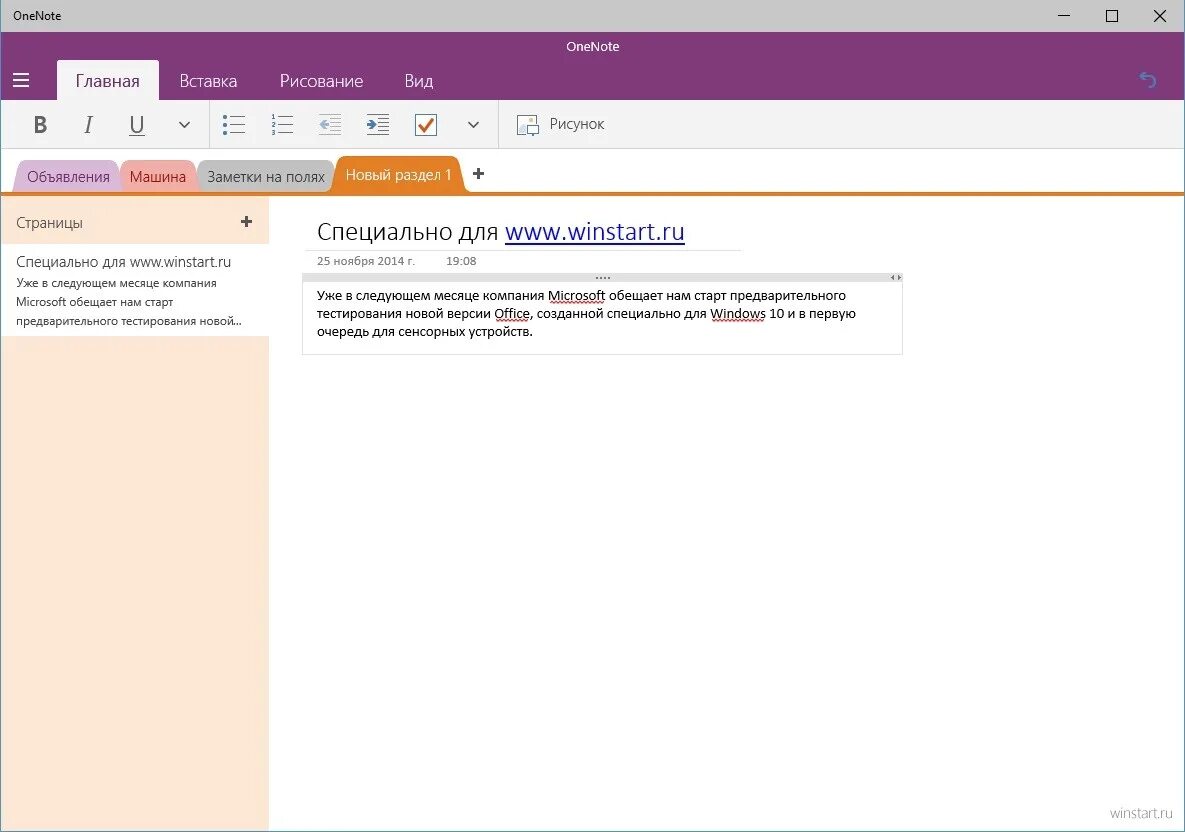Select the Машина section tab
The height and width of the screenshot is (832, 1185).
pos(157,177)
